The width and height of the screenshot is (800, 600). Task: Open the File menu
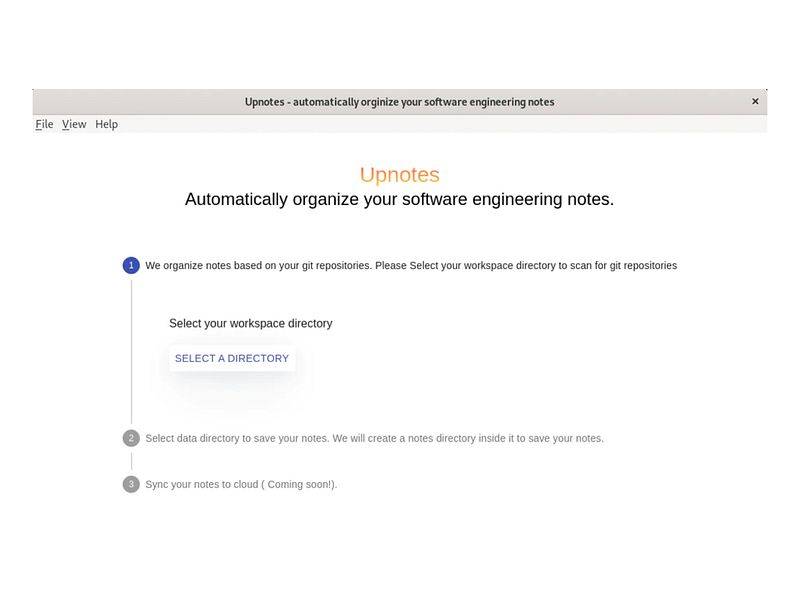(x=44, y=124)
